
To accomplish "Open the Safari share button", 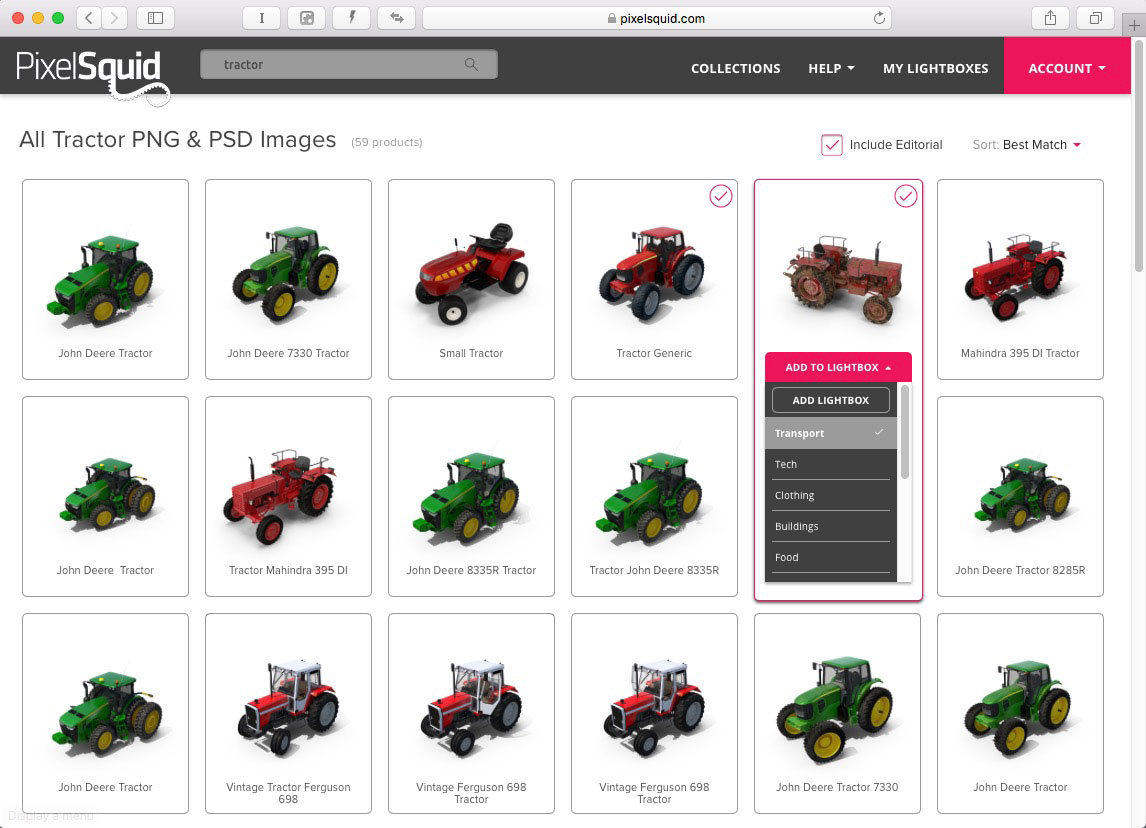I will [1050, 18].
